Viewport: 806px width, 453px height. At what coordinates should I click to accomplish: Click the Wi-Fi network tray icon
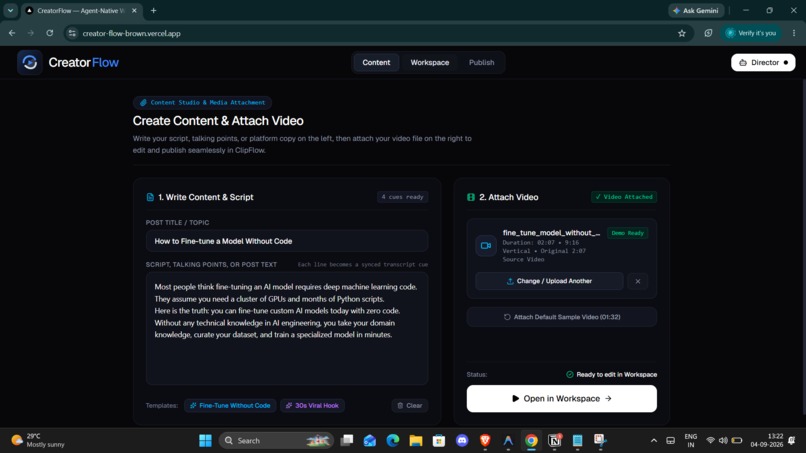pos(710,441)
